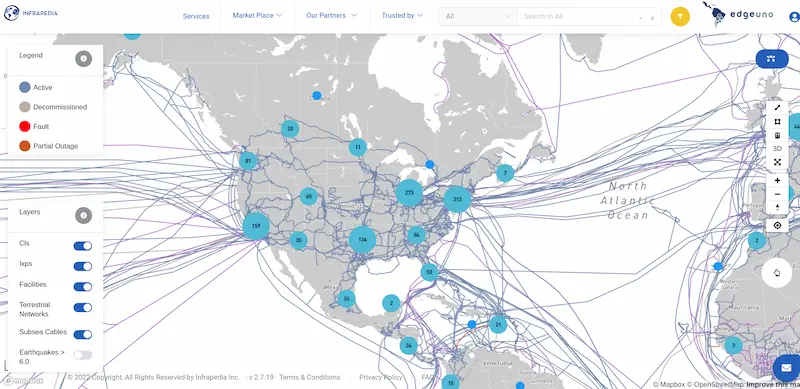This screenshot has width=800, height=389.
Task: Click the North Atlantic Ocean label
Action: (x=627, y=200)
